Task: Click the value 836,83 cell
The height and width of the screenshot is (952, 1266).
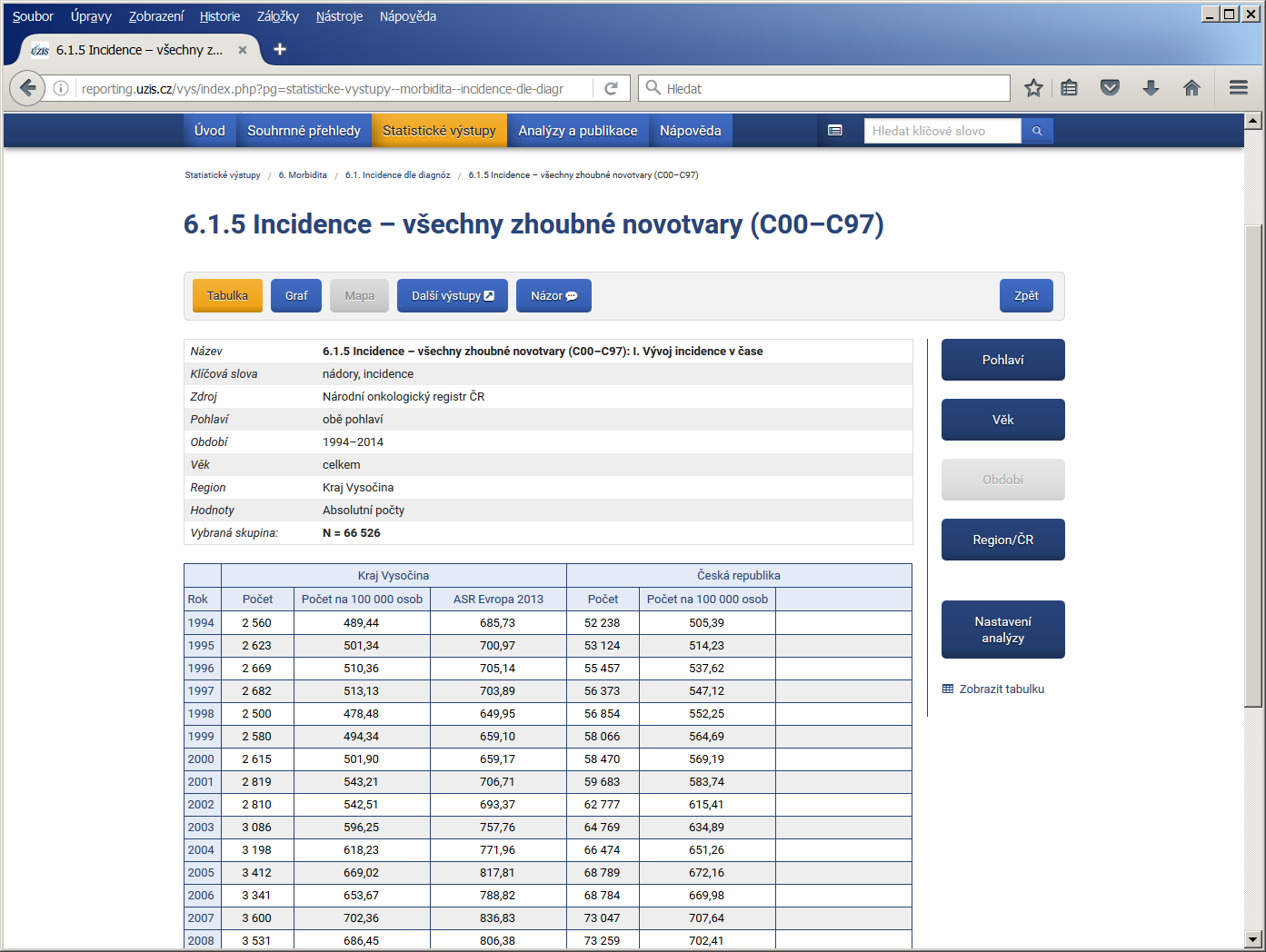Action: coord(498,918)
